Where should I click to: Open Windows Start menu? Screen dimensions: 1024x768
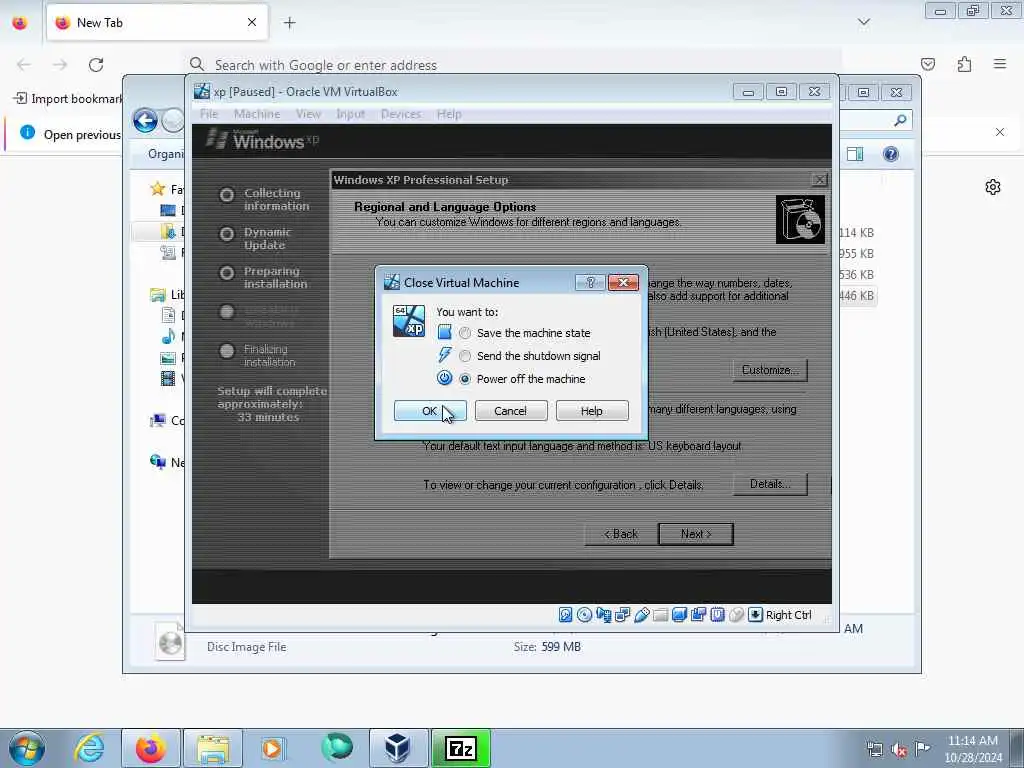(27, 748)
